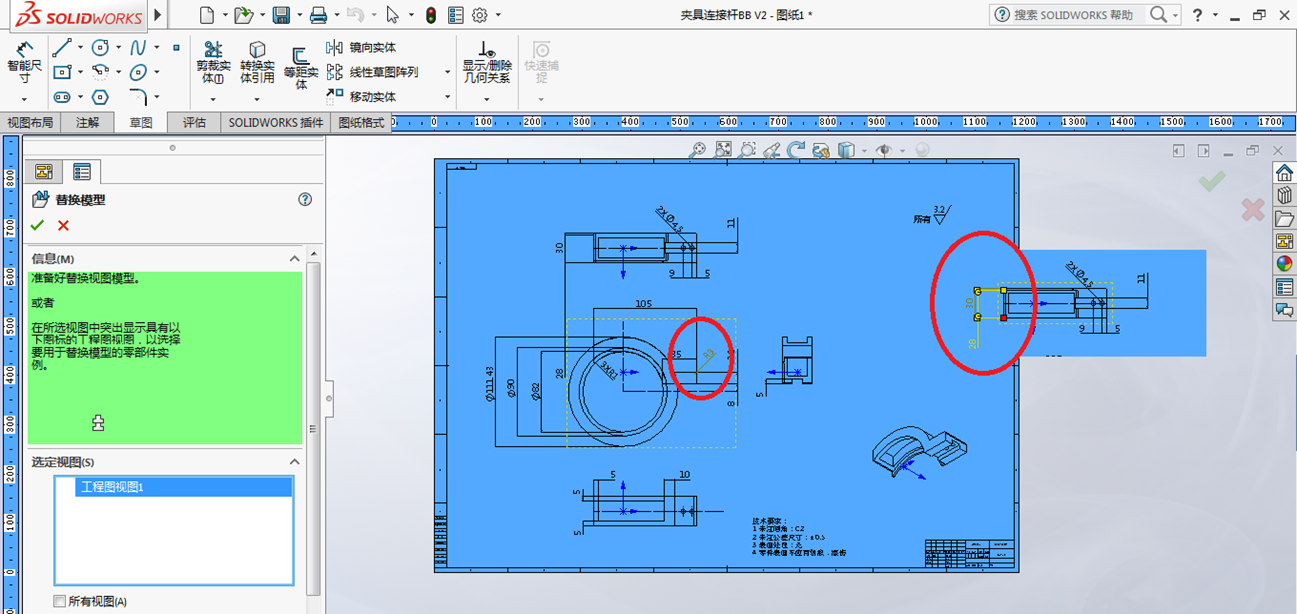Screen dimensions: 1297x614
Task: Select the Polygon sketch tool
Action: pos(100,97)
